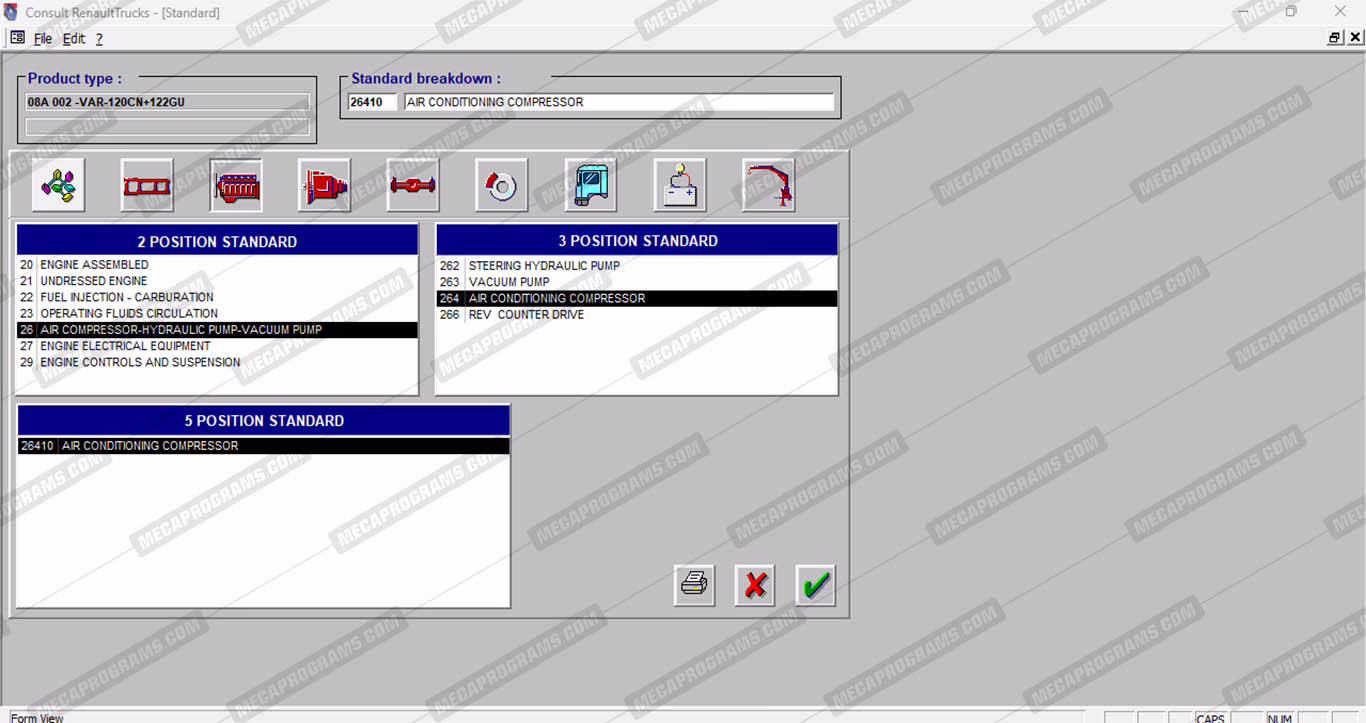Select the colorful general assembly category icon

coord(58,185)
